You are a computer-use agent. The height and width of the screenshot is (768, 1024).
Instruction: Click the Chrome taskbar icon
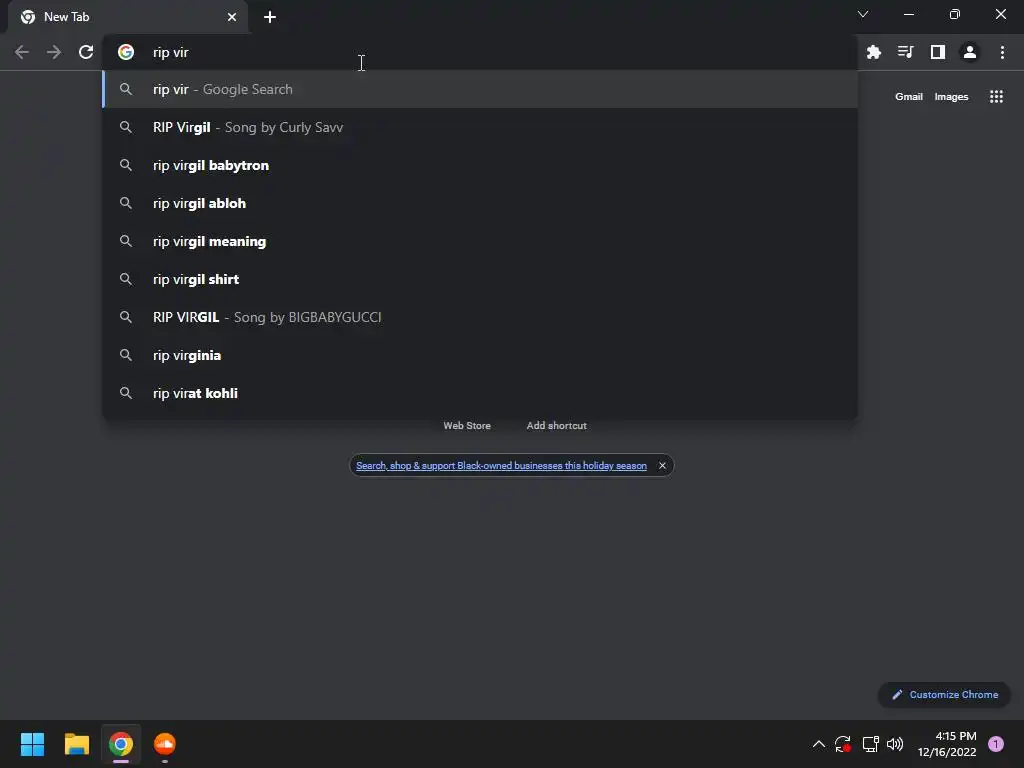(121, 744)
